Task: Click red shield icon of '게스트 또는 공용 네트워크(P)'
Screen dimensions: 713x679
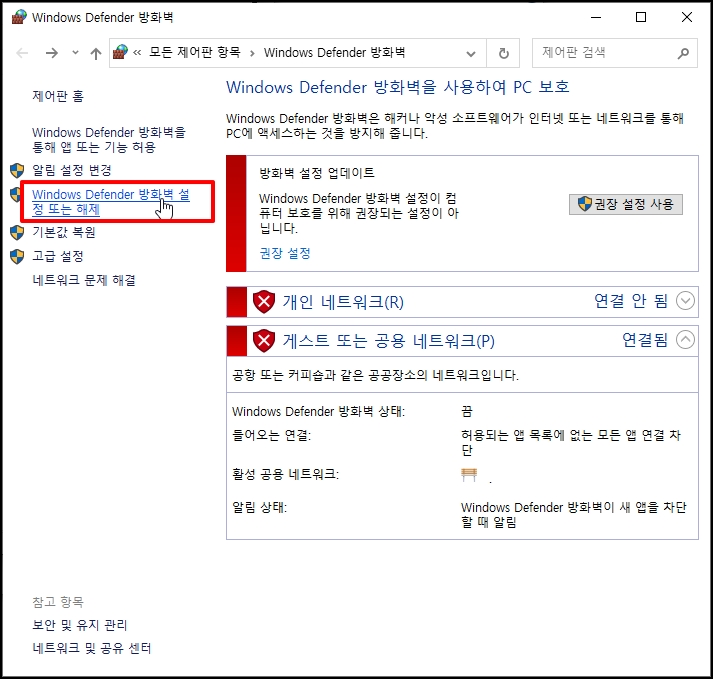Action: (264, 341)
